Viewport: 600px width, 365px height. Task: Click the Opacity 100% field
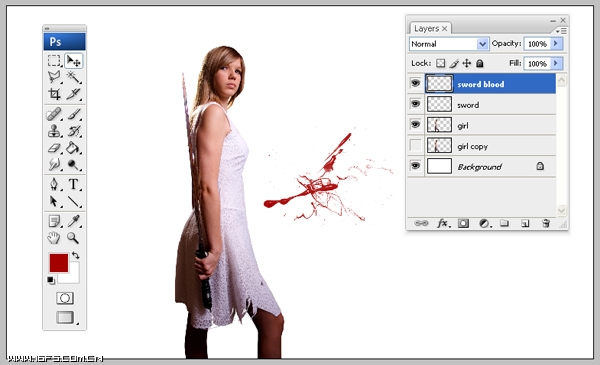pyautogui.click(x=537, y=44)
